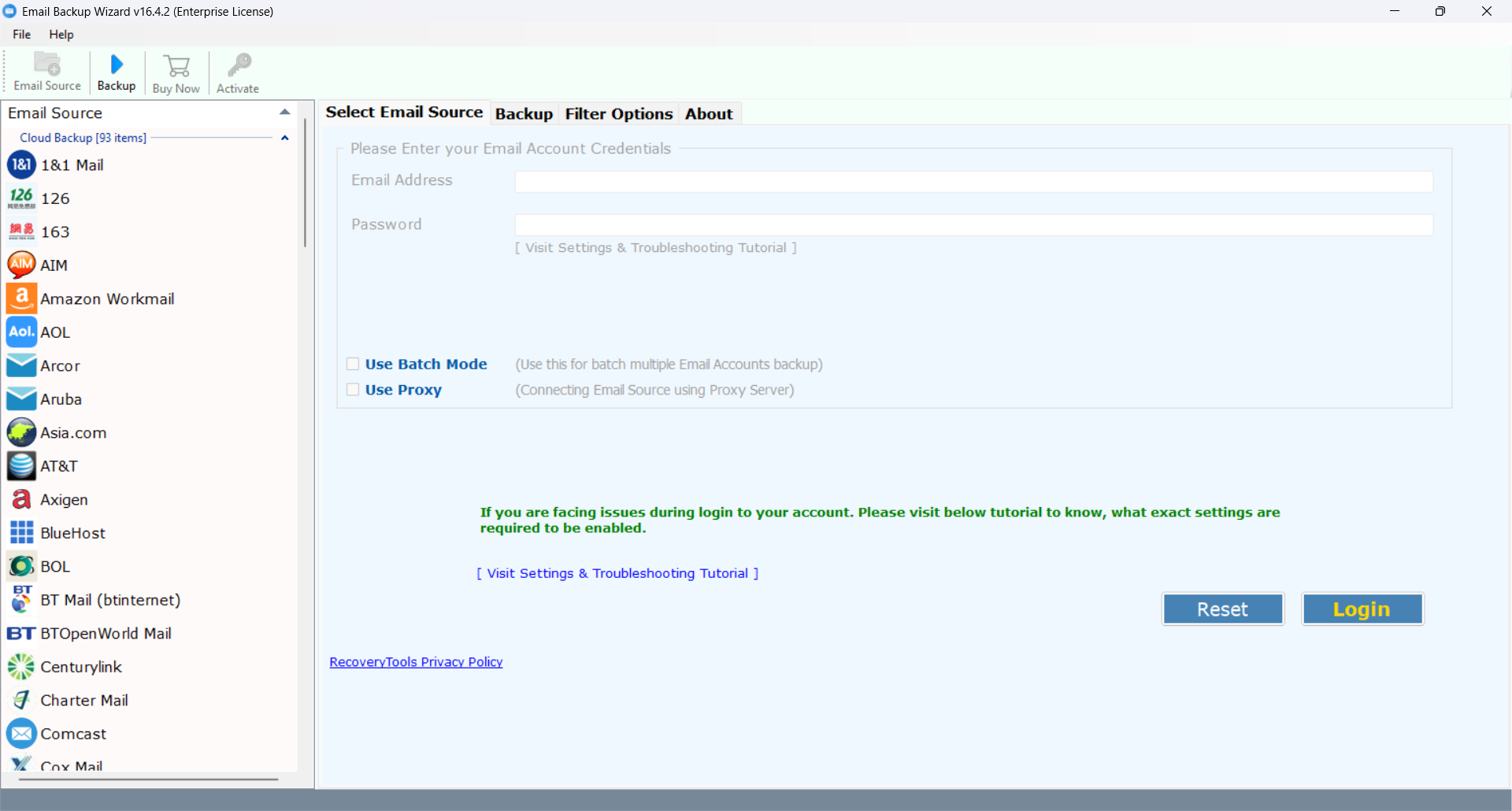The width and height of the screenshot is (1512, 811).
Task: Pick the Arcor envelope icon
Action: 21,365
